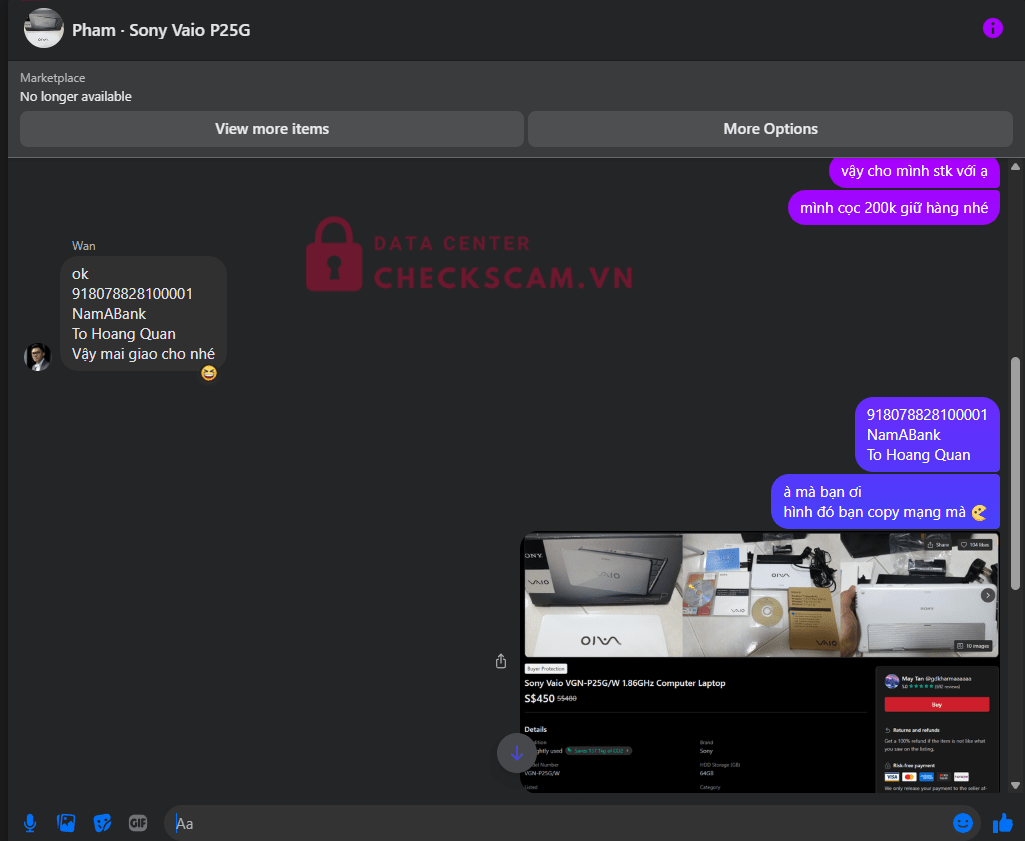The image size is (1025, 841).
Task: Click the red Buy button in screenshot
Action: coord(936,704)
